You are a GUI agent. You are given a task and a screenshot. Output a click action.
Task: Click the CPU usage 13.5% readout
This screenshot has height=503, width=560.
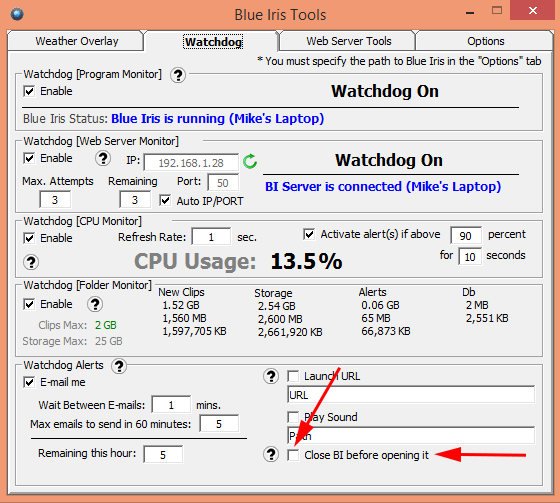(306, 261)
